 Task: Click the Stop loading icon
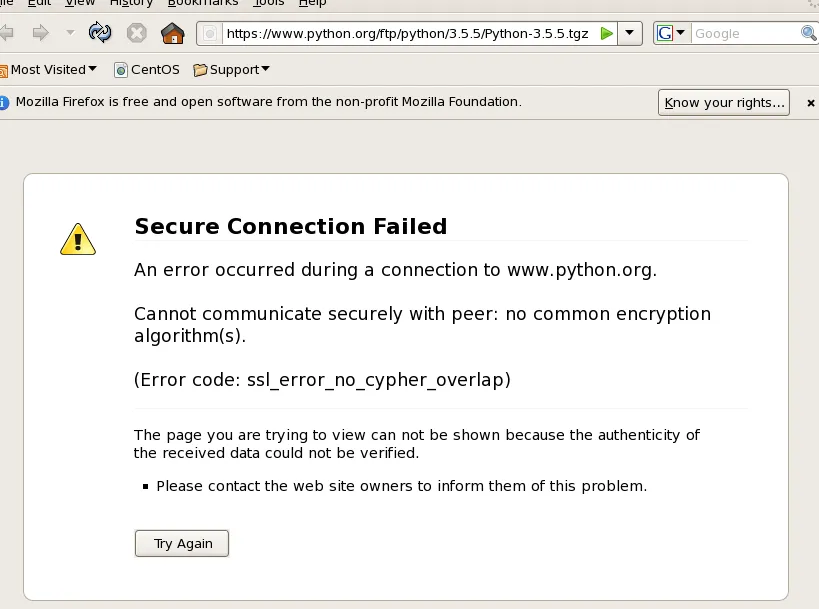[137, 33]
